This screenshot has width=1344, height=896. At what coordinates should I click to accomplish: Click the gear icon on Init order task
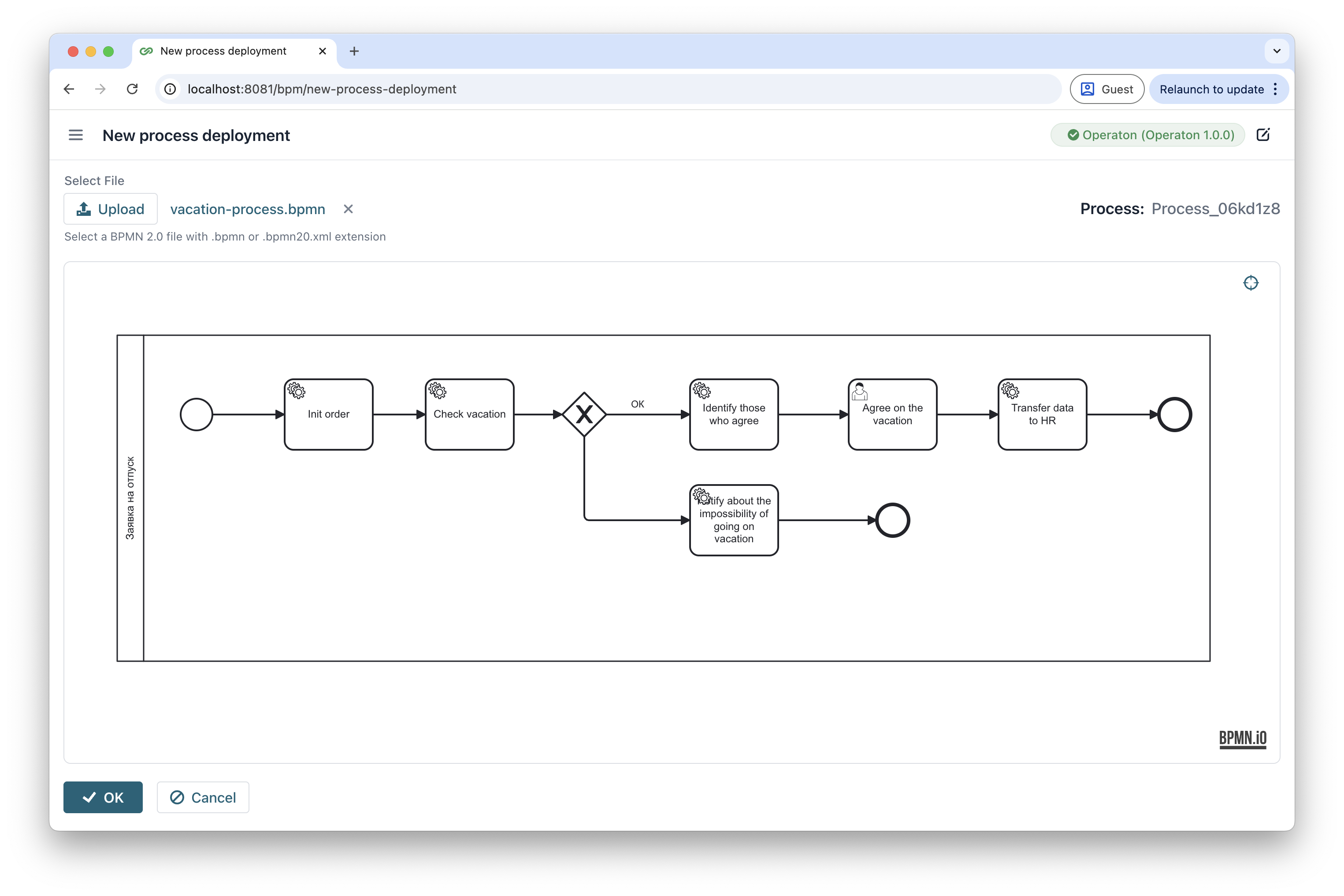[x=296, y=390]
